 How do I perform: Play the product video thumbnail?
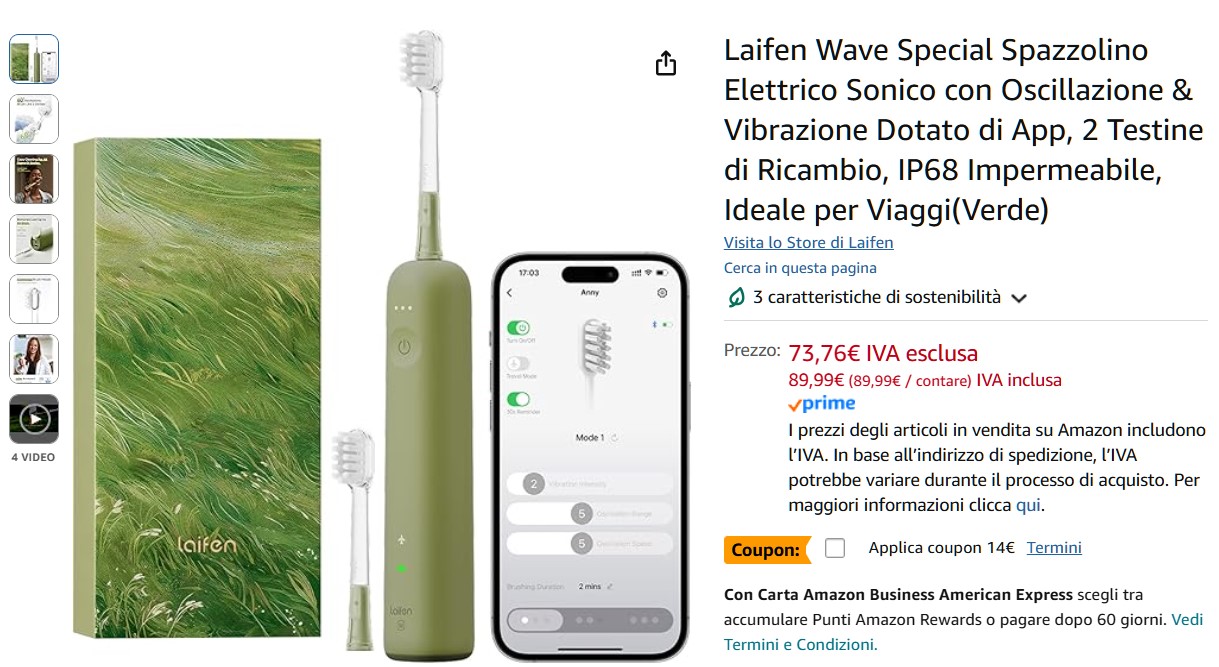tap(34, 419)
